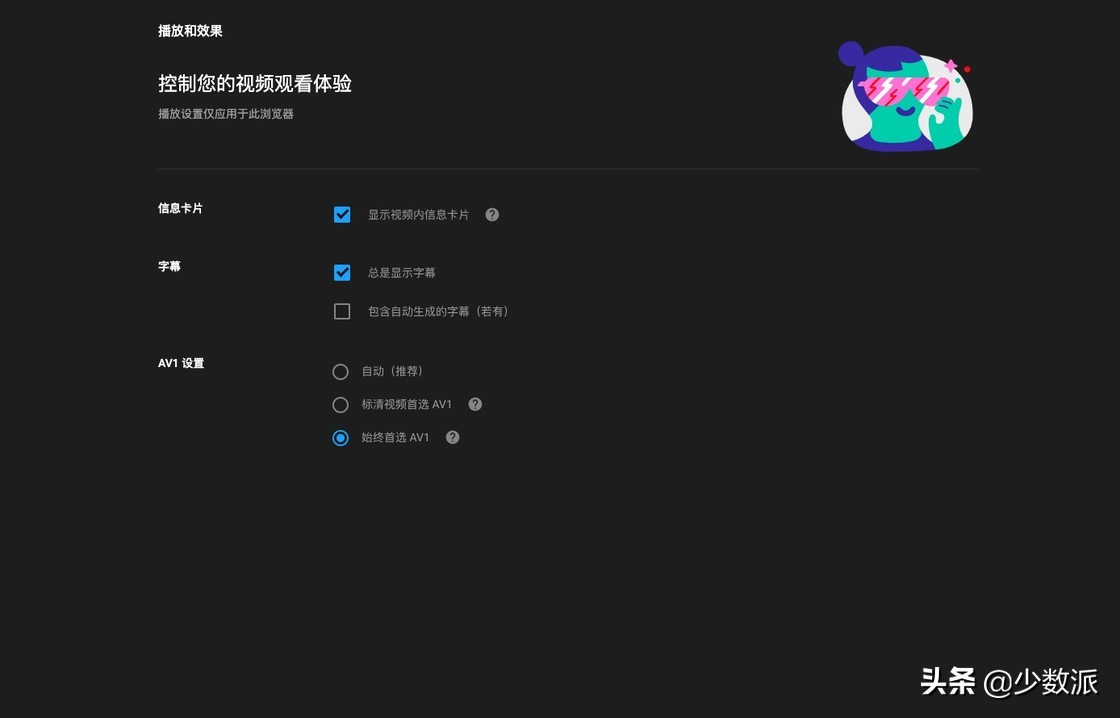Viewport: 1120px width, 718px height.
Task: Uncheck 显示视频内信息卡片
Action: coord(342,214)
